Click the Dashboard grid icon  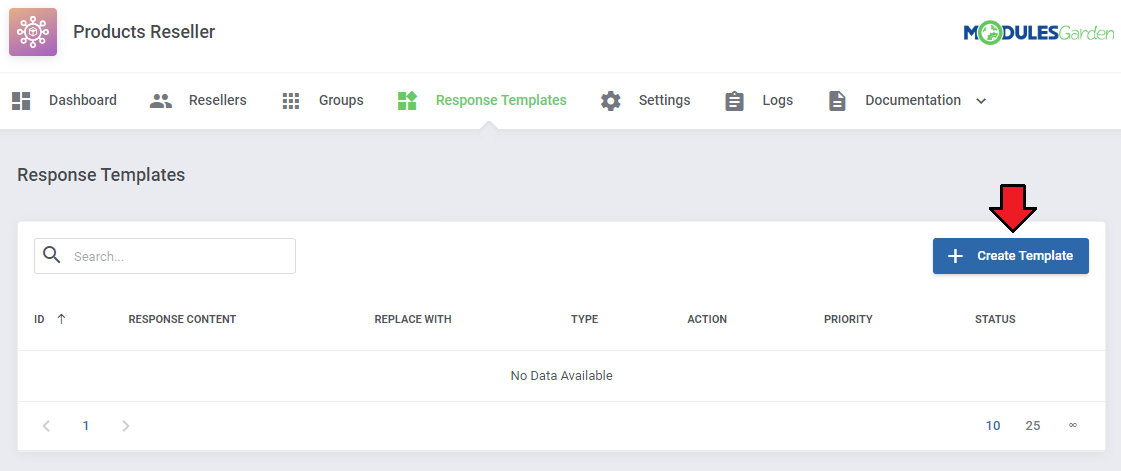(x=21, y=101)
